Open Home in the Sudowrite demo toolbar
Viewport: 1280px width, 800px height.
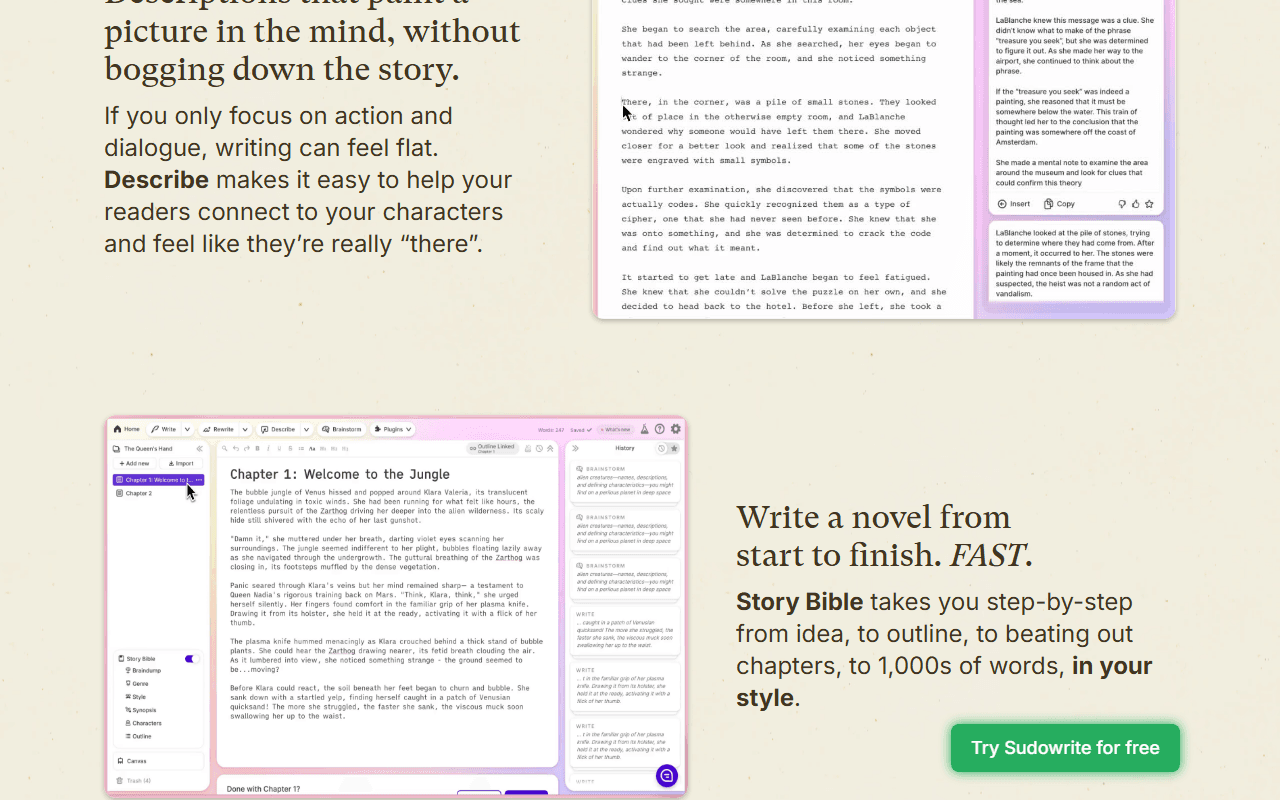[126, 429]
